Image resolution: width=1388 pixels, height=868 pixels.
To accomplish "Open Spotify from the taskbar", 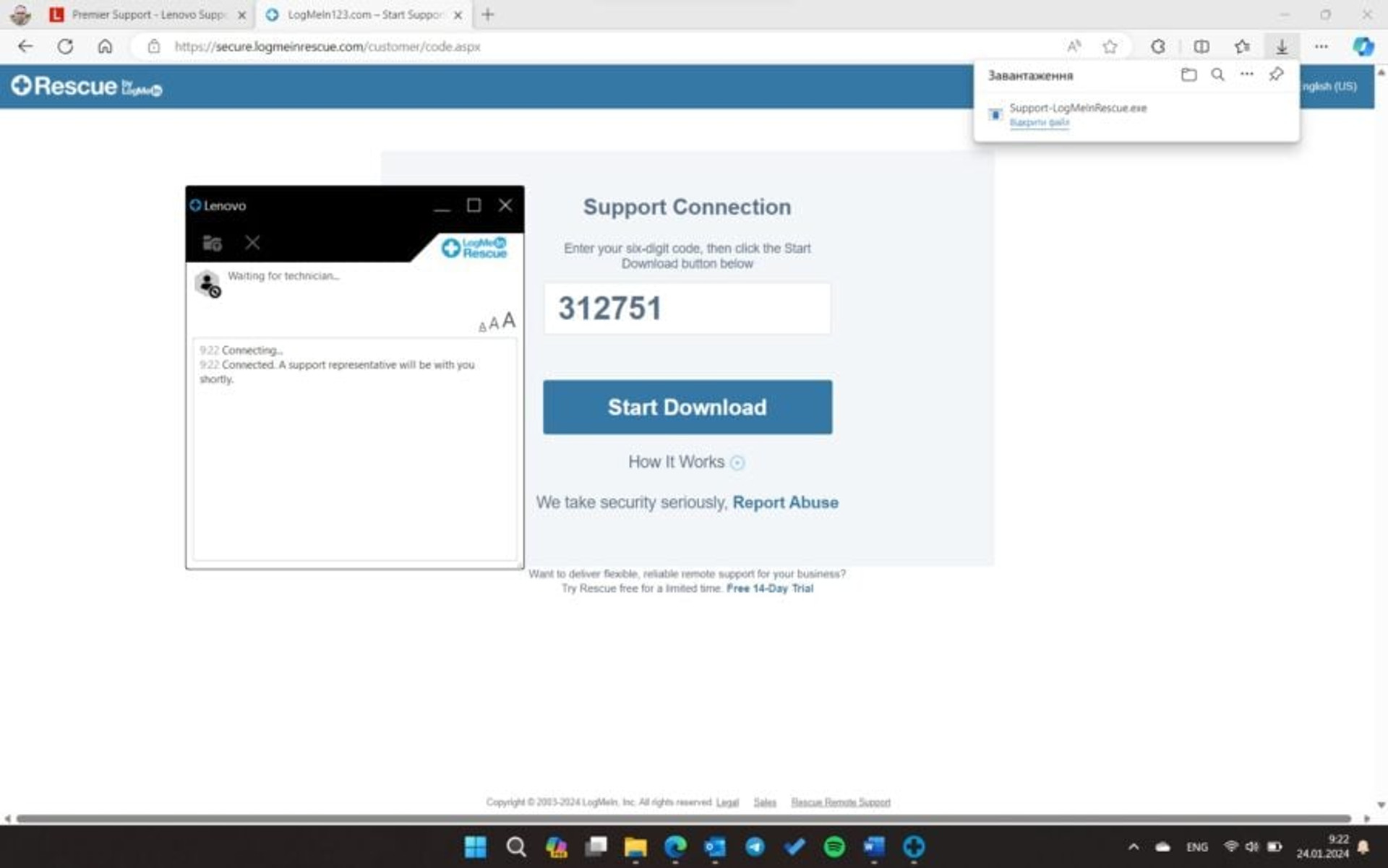I will pyautogui.click(x=834, y=847).
